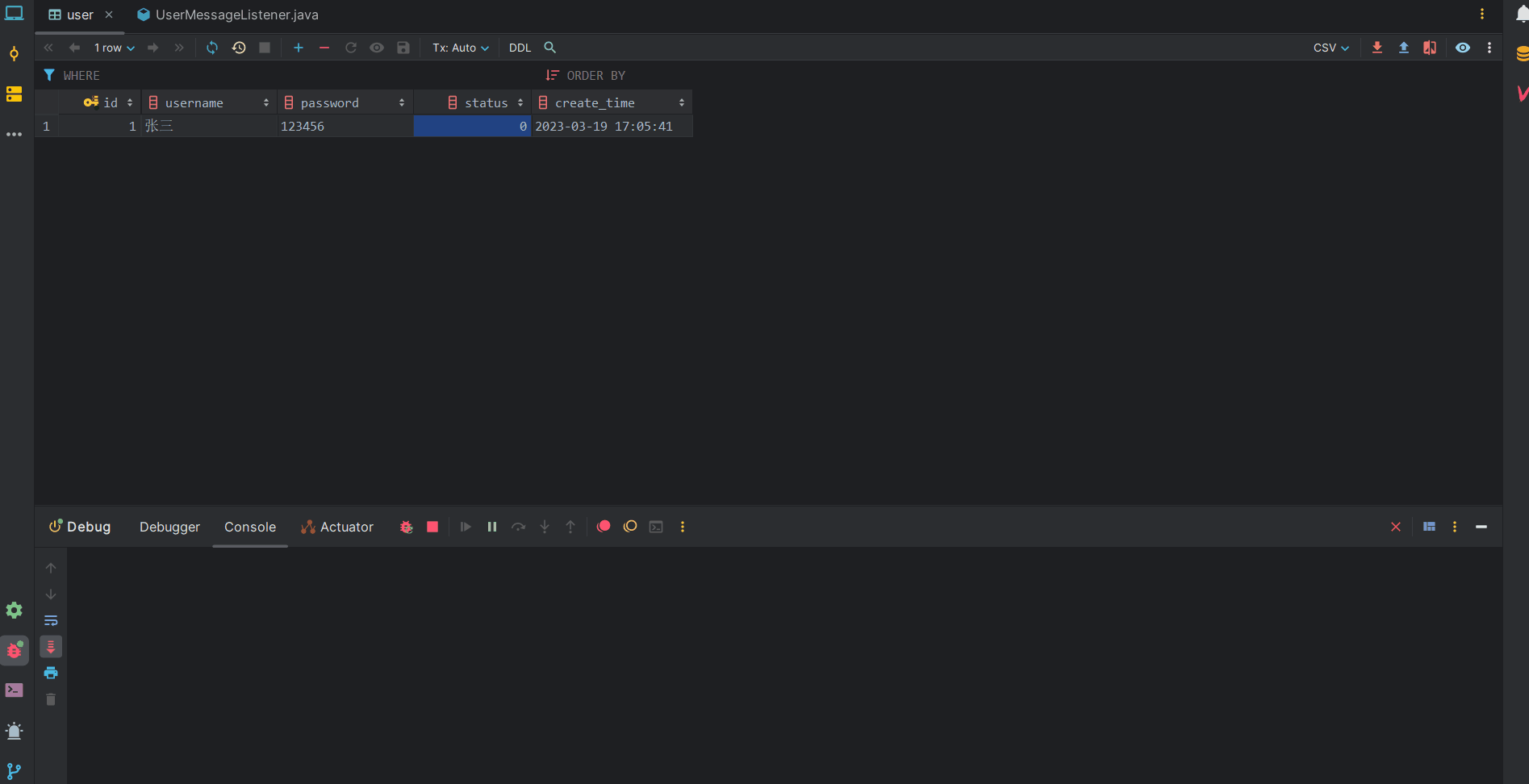Open the table DDL view
The width and height of the screenshot is (1529, 784).
point(519,48)
